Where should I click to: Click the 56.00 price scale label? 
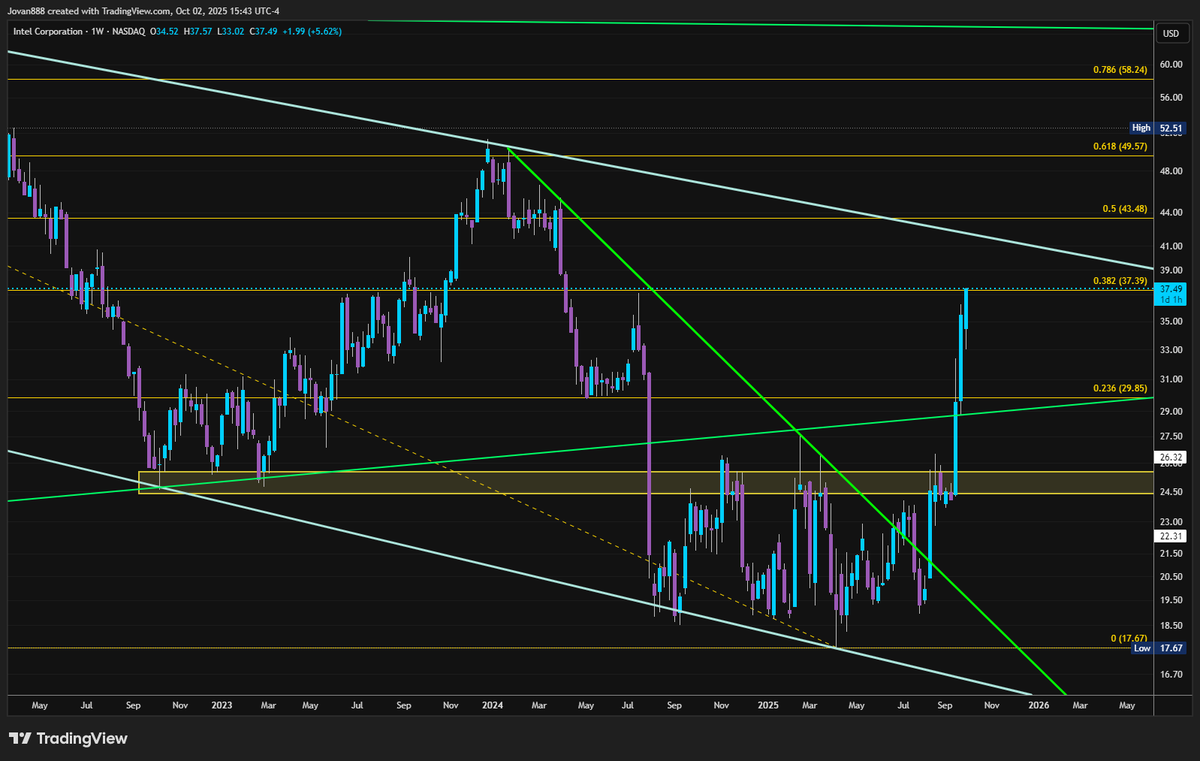click(x=1170, y=98)
